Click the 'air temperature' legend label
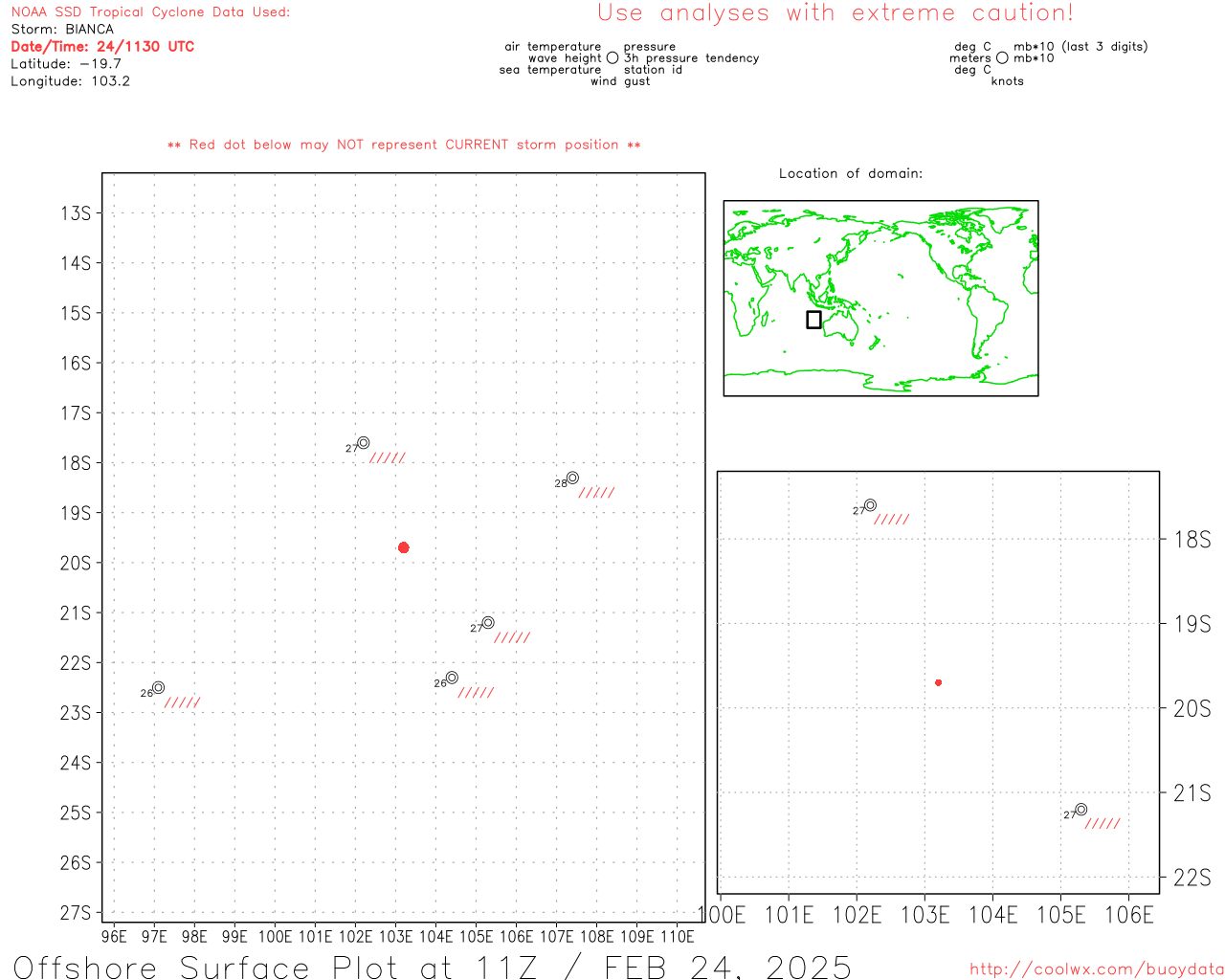The width and height of the screenshot is (1225, 980). click(553, 47)
